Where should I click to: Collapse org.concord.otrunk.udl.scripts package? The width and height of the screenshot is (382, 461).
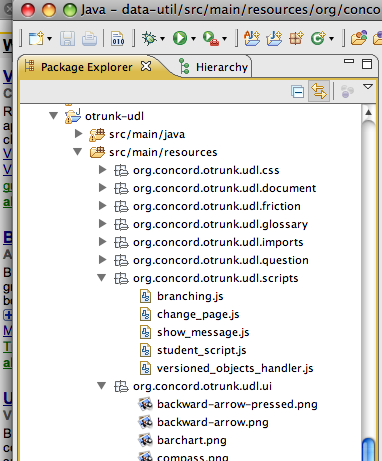click(102, 278)
